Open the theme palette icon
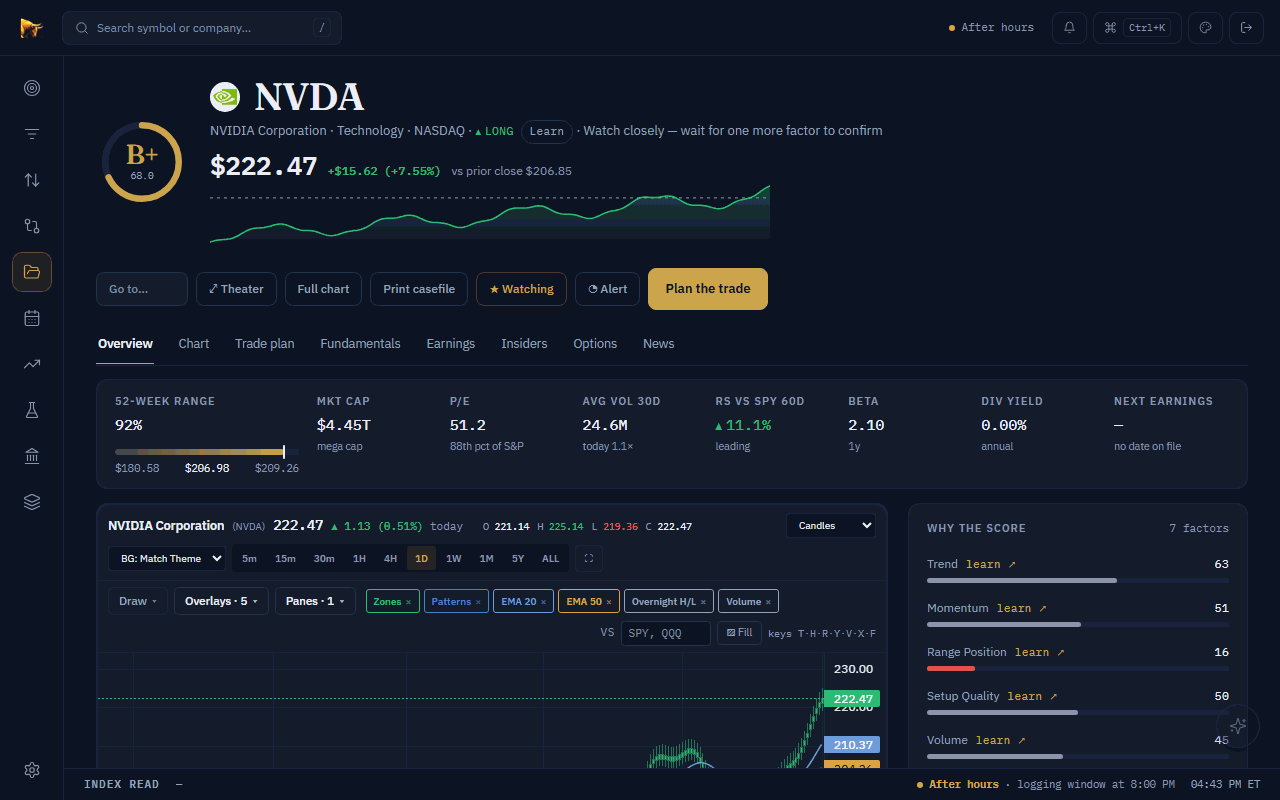Image resolution: width=1280 pixels, height=800 pixels. tap(1205, 28)
